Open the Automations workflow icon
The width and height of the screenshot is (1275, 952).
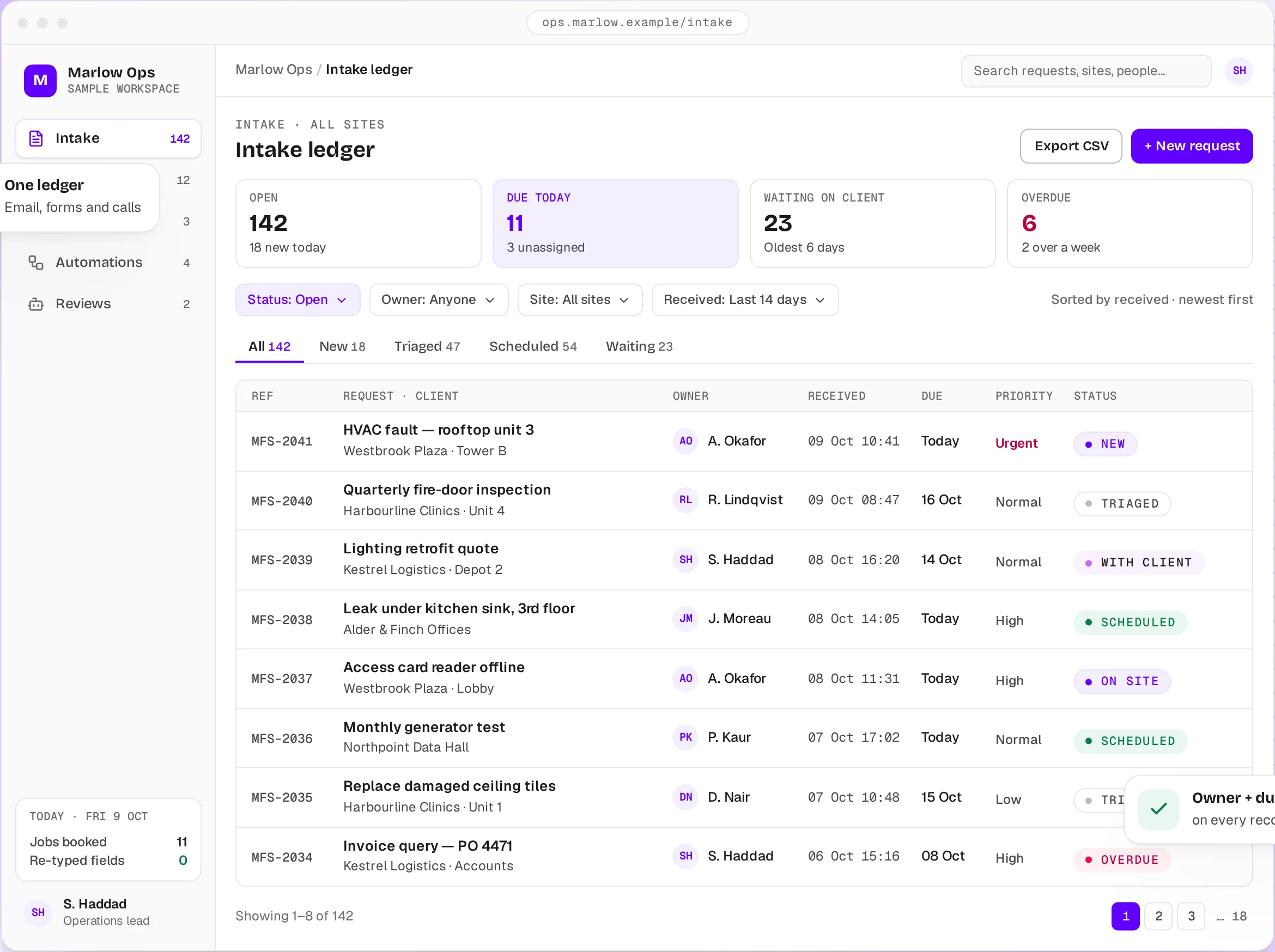pyautogui.click(x=36, y=263)
